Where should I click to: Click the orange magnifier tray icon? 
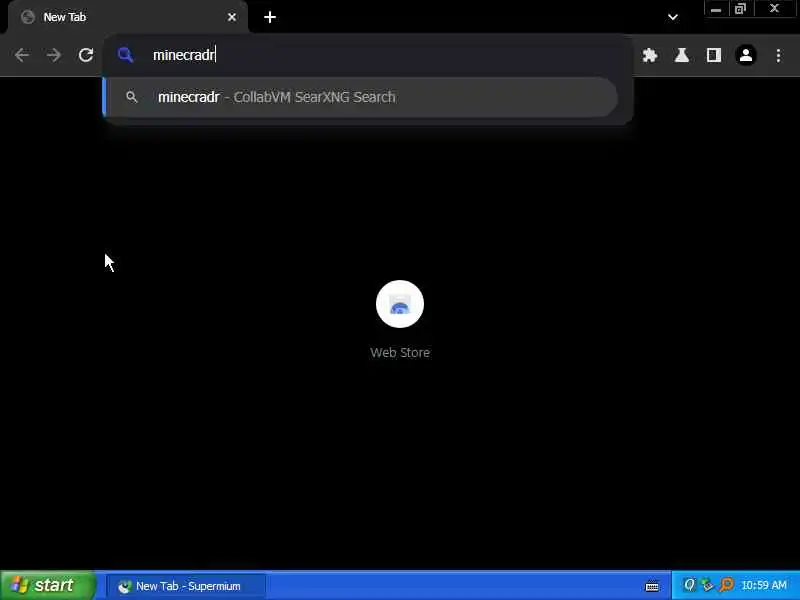[727, 585]
